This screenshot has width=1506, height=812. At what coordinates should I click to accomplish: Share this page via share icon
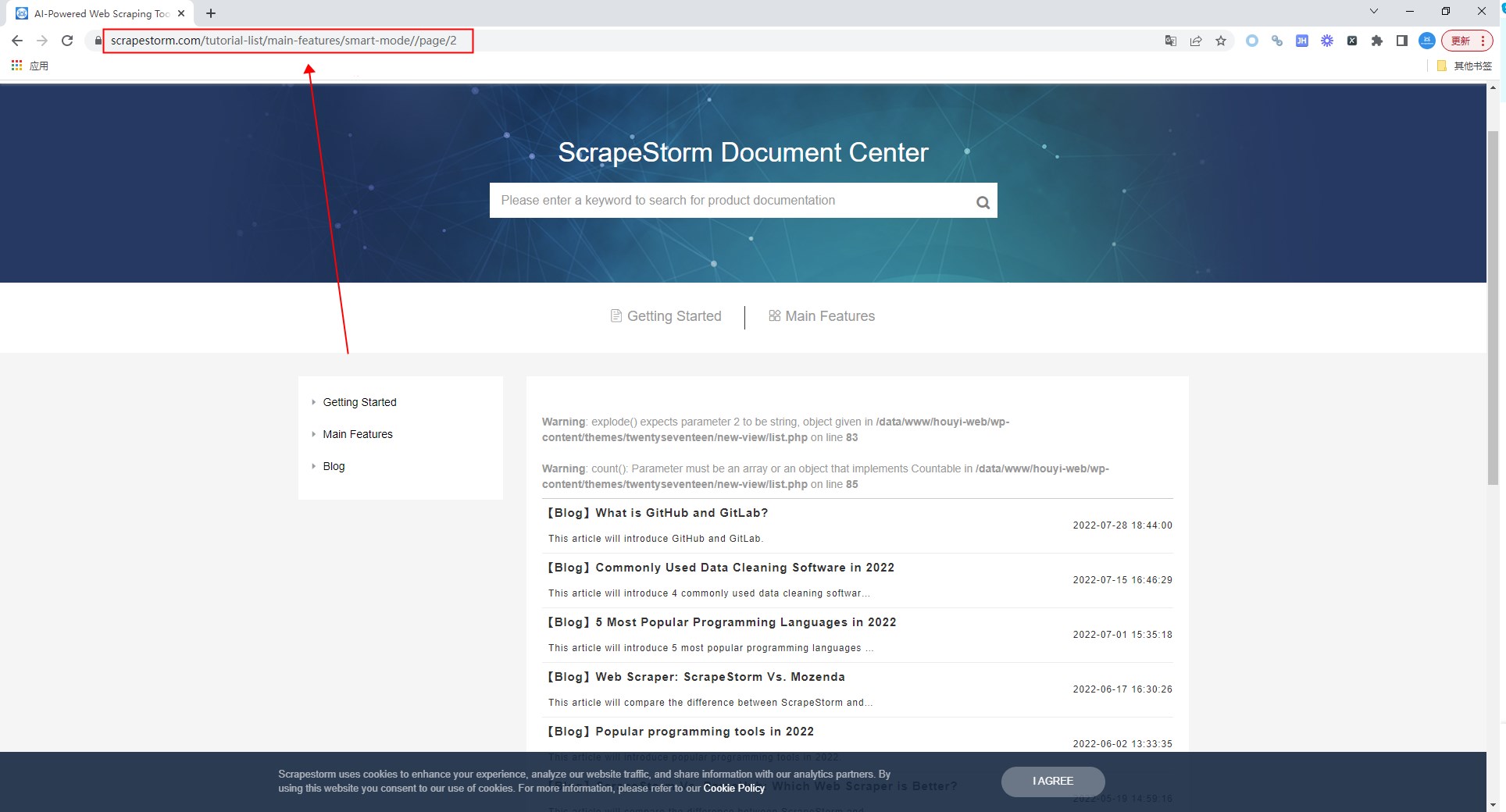point(1196,41)
